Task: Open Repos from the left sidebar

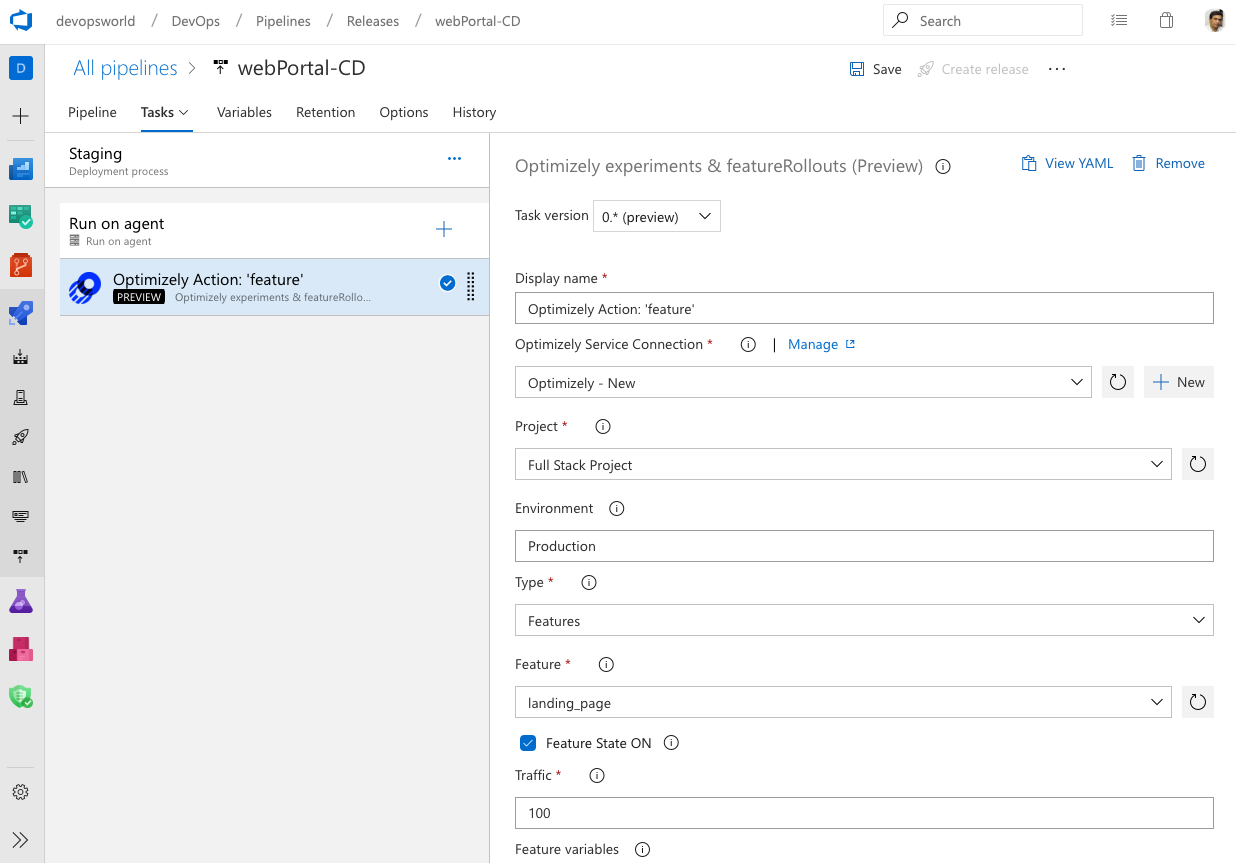Action: pos(21,265)
